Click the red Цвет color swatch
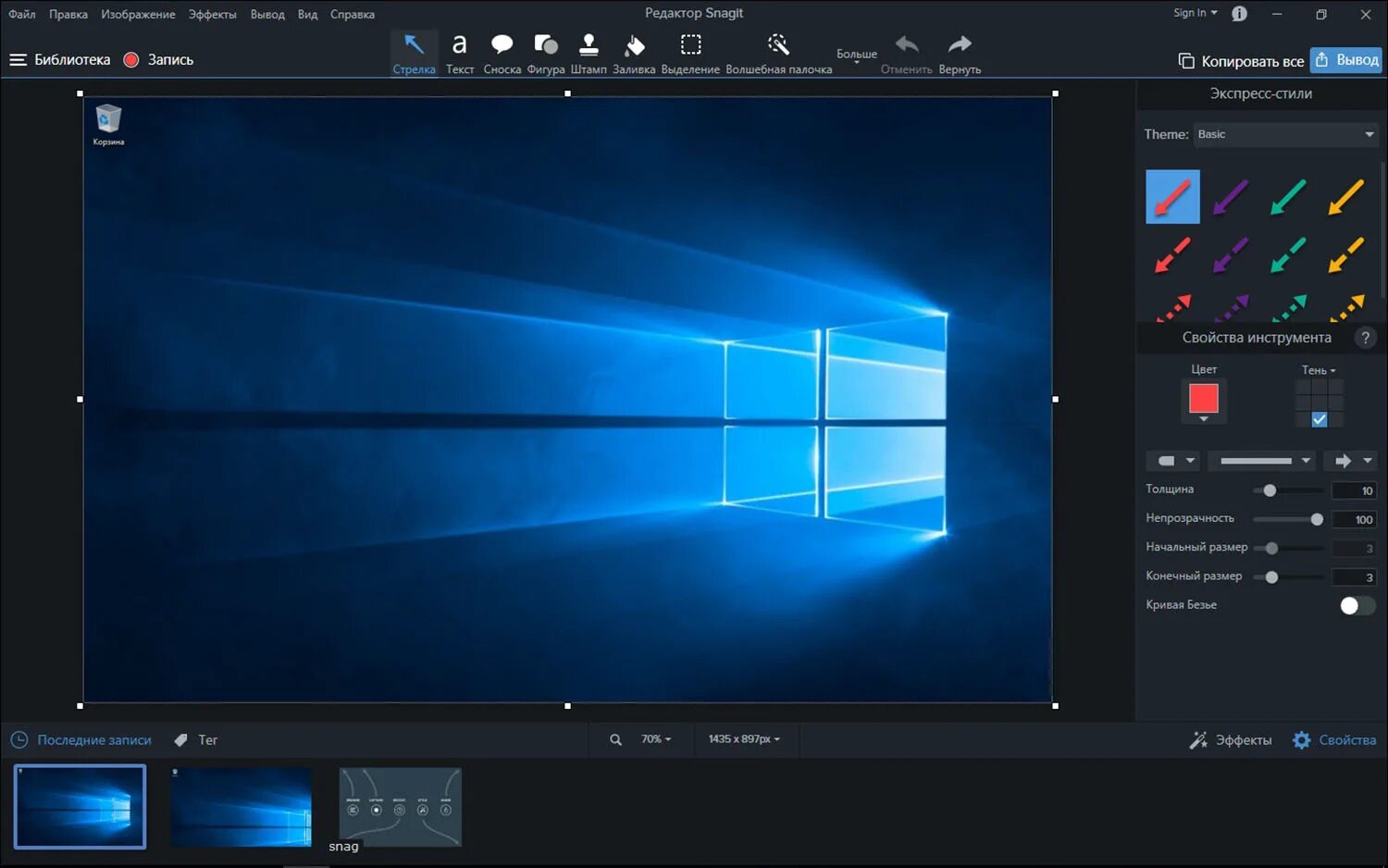1388x868 pixels. coord(1204,398)
